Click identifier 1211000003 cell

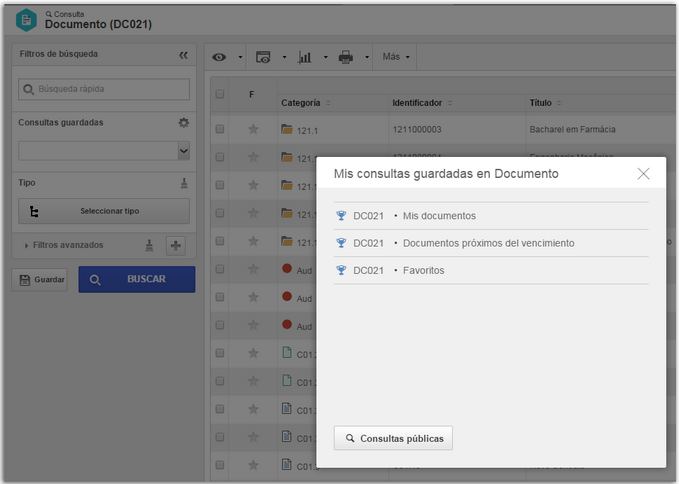(x=417, y=129)
